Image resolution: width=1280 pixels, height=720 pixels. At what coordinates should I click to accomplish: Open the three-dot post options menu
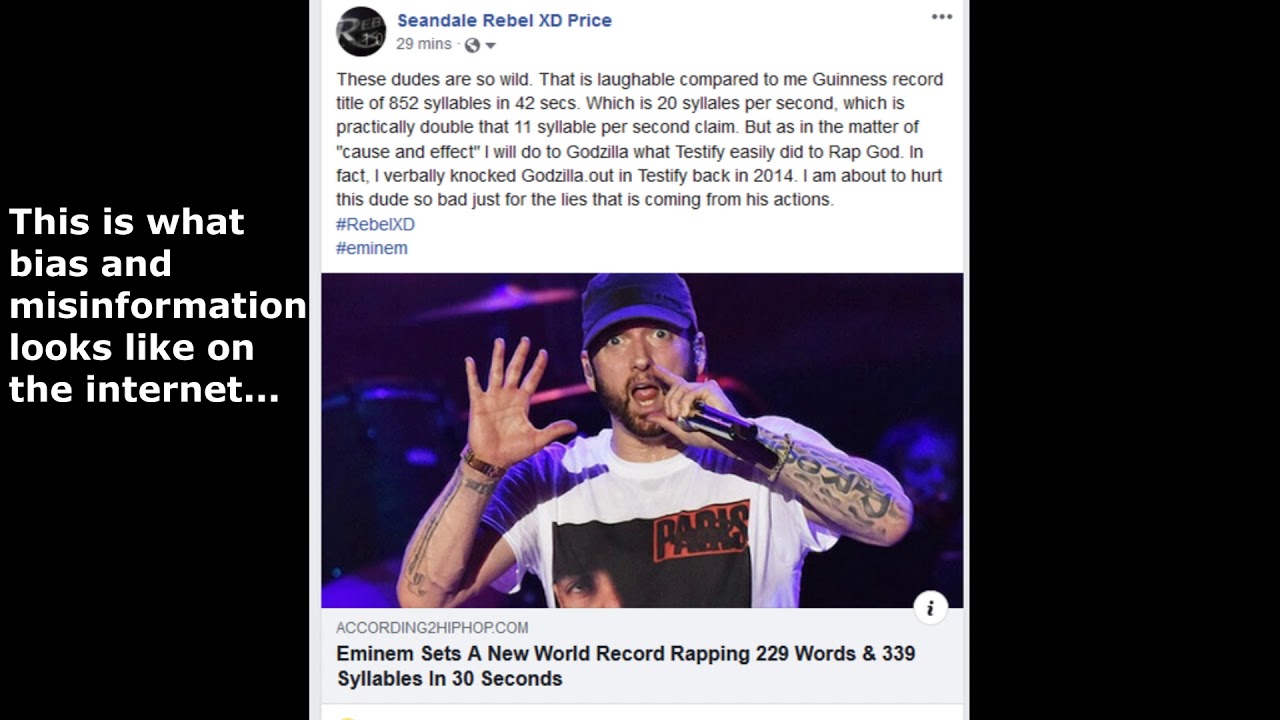(x=942, y=17)
